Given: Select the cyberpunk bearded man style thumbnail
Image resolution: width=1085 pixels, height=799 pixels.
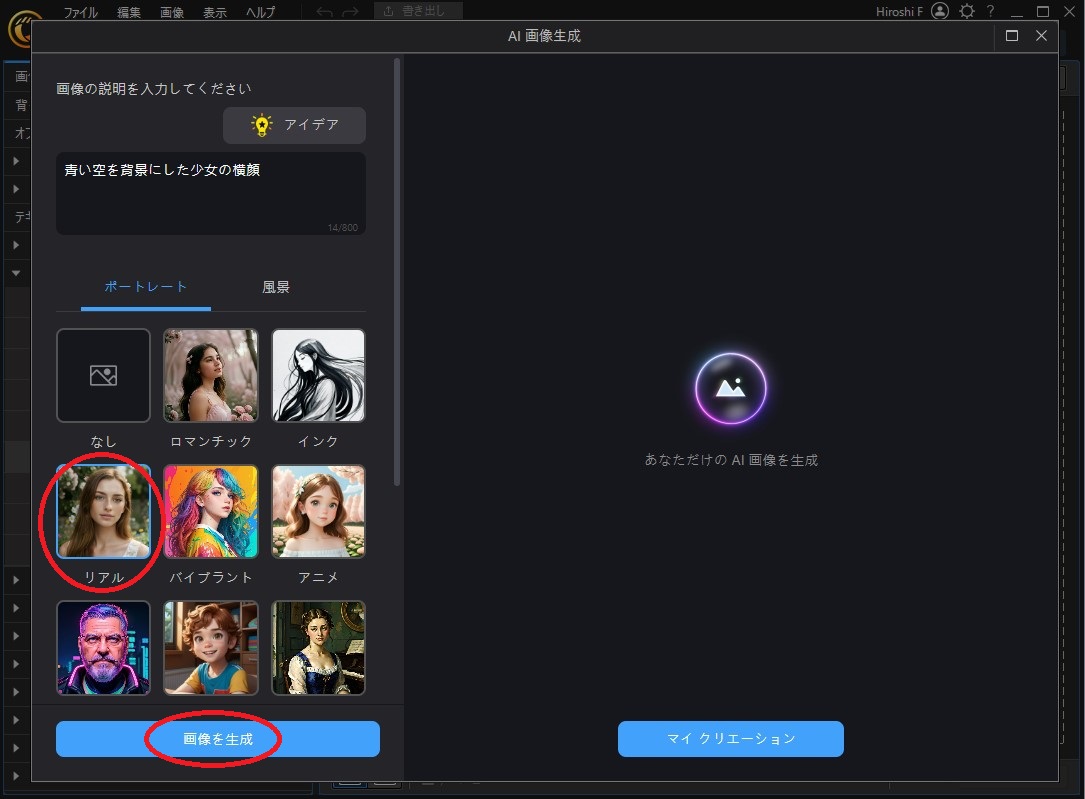Looking at the screenshot, I should [103, 648].
